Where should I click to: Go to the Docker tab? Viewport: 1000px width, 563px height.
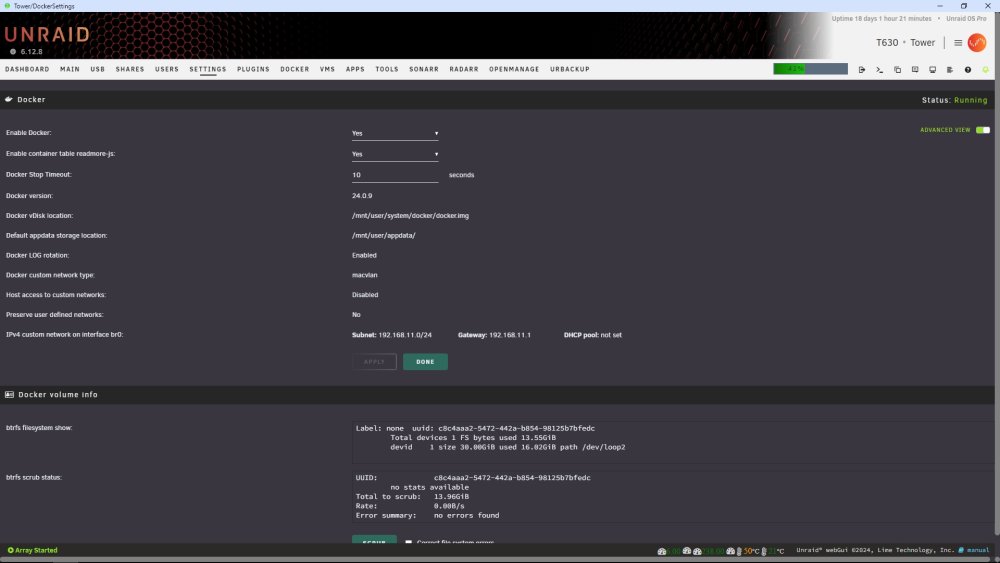[x=295, y=69]
